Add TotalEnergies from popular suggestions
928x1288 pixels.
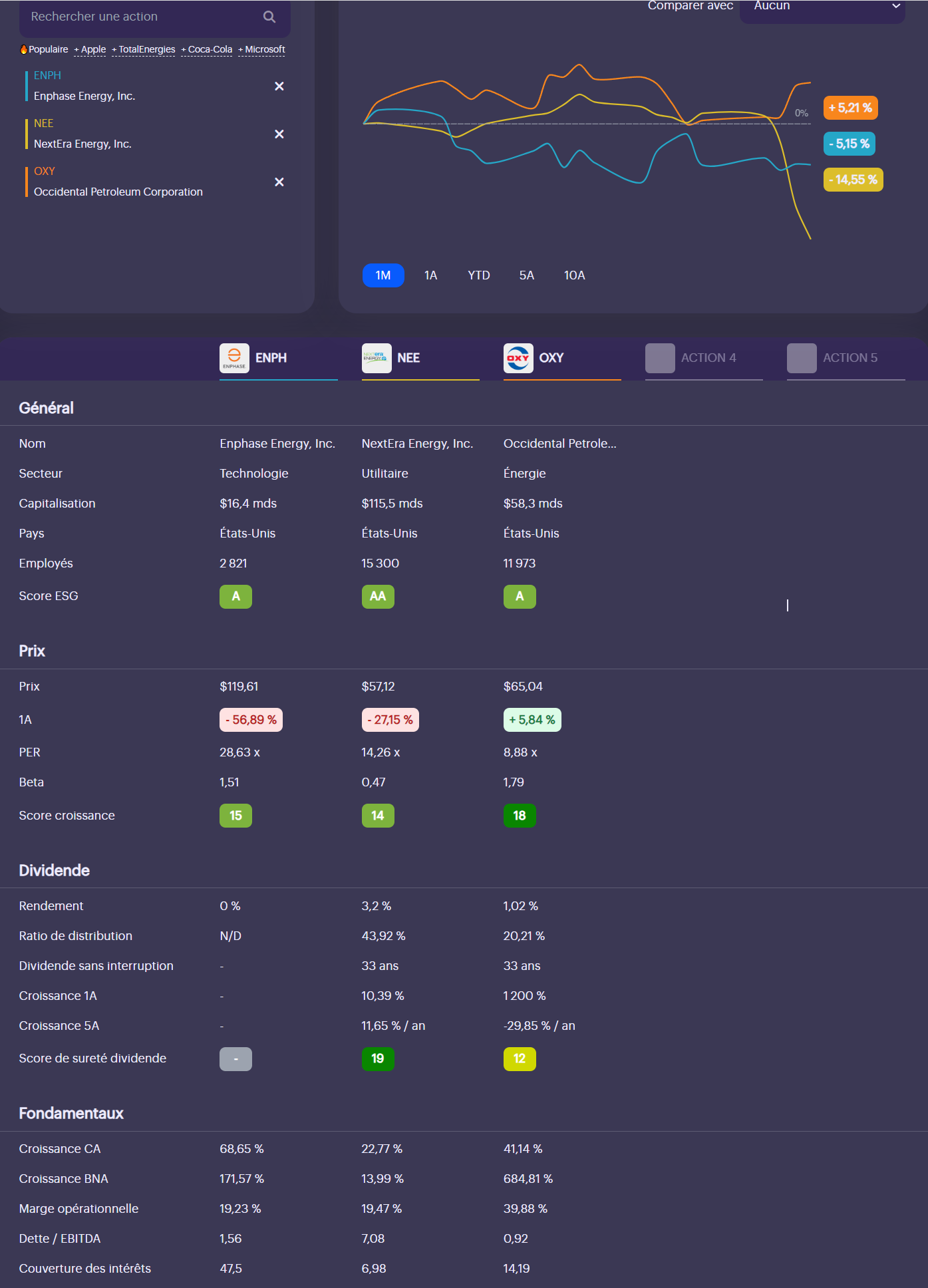tap(144, 49)
